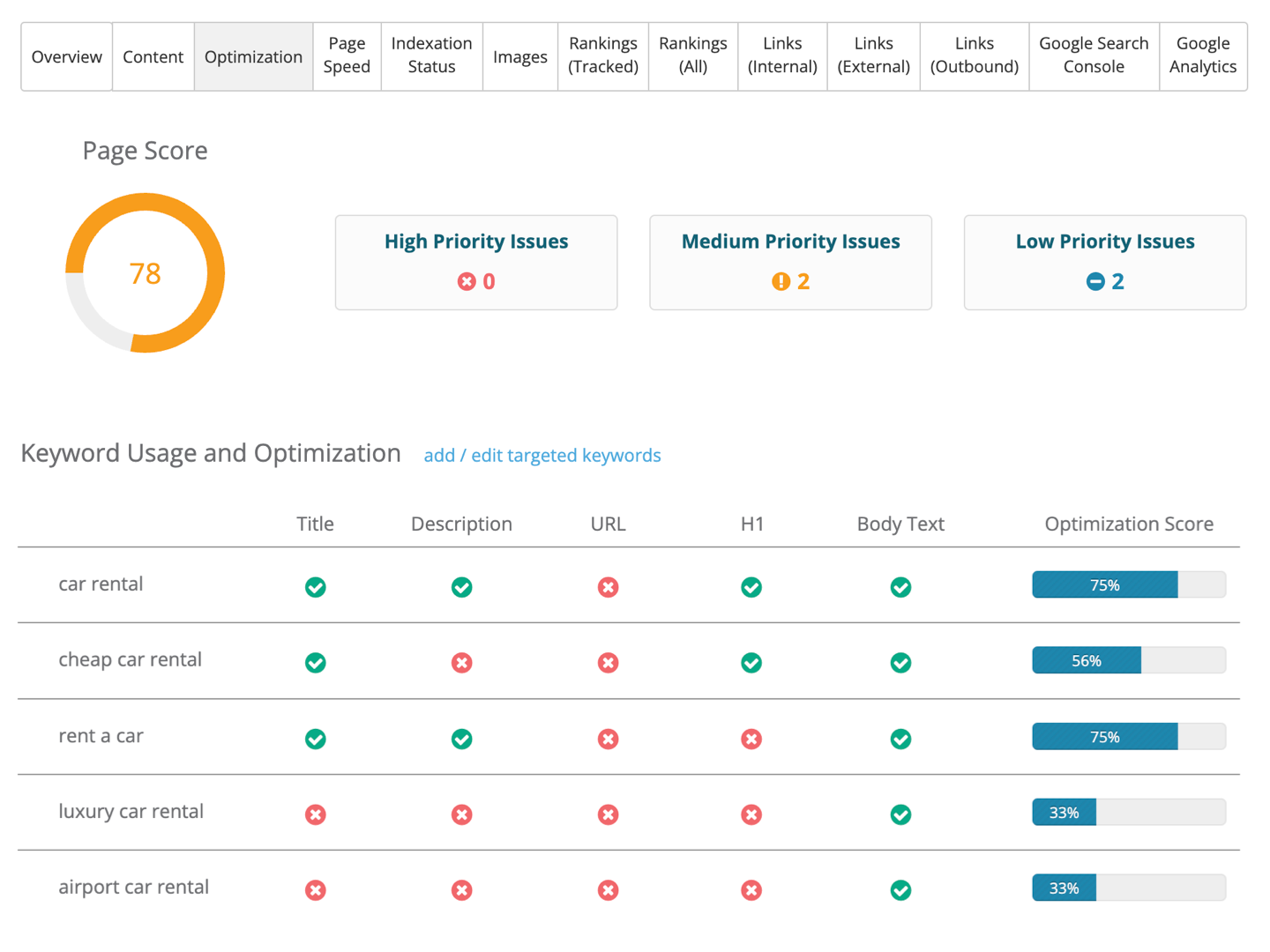Open Rankings (All) tab
Image resolution: width=1270 pixels, height=952 pixels.
coord(693,56)
